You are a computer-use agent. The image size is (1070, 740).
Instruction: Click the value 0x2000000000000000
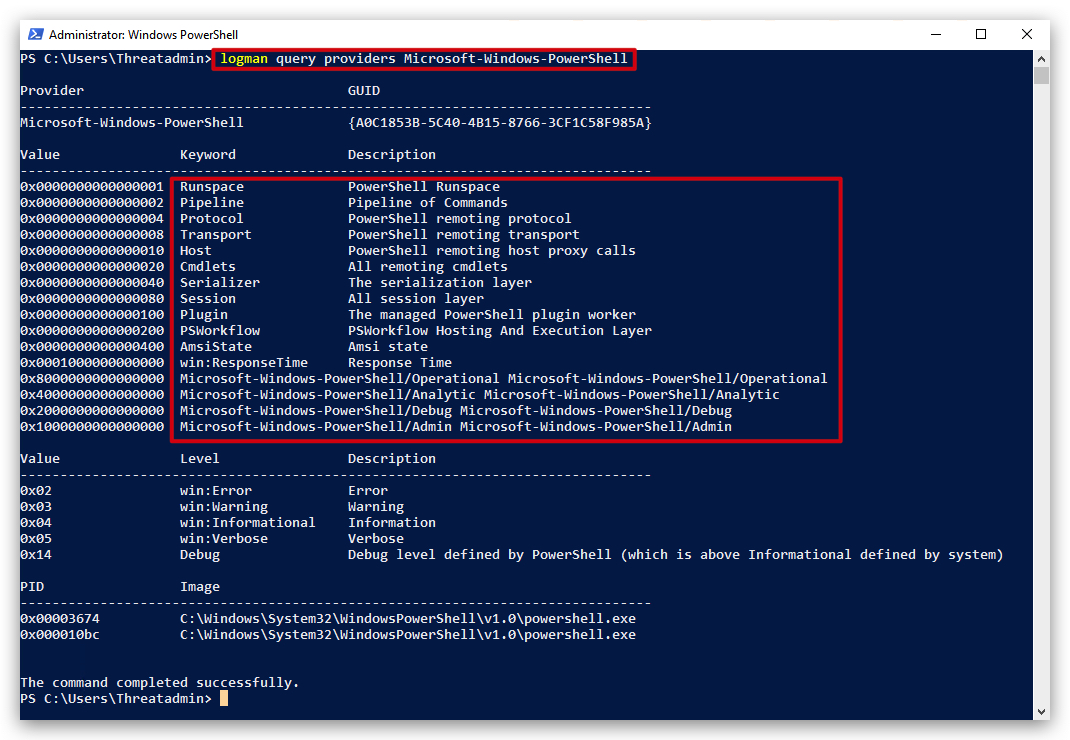[x=92, y=411]
